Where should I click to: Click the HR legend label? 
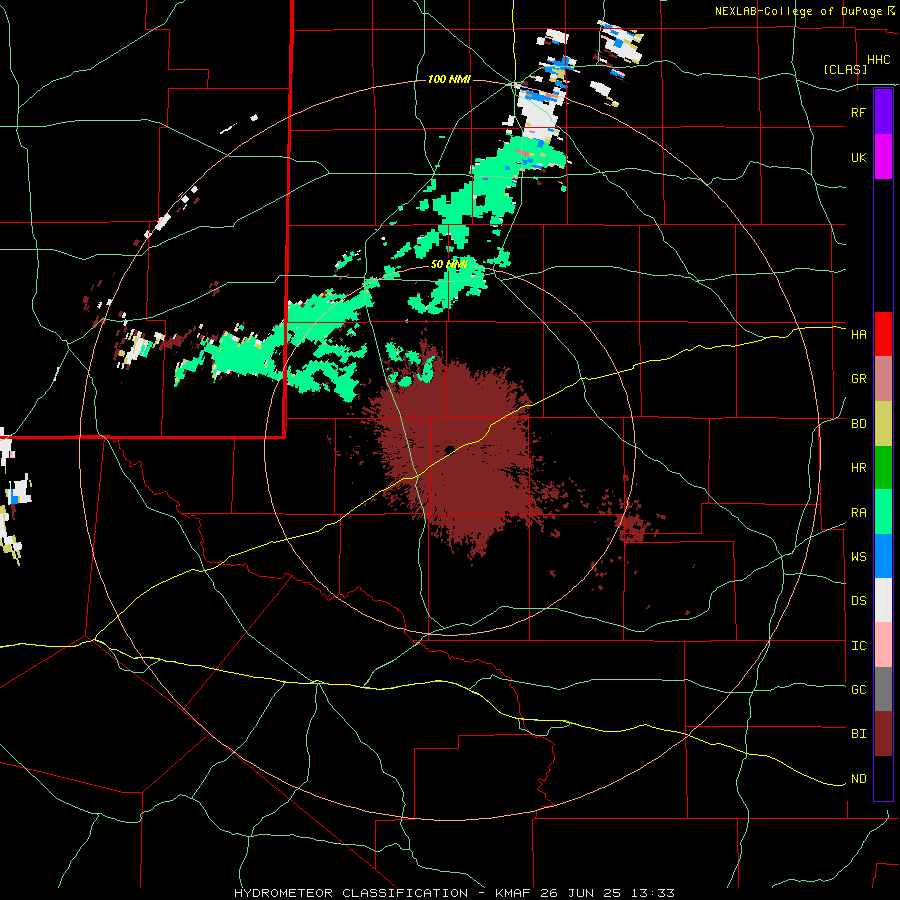point(858,468)
